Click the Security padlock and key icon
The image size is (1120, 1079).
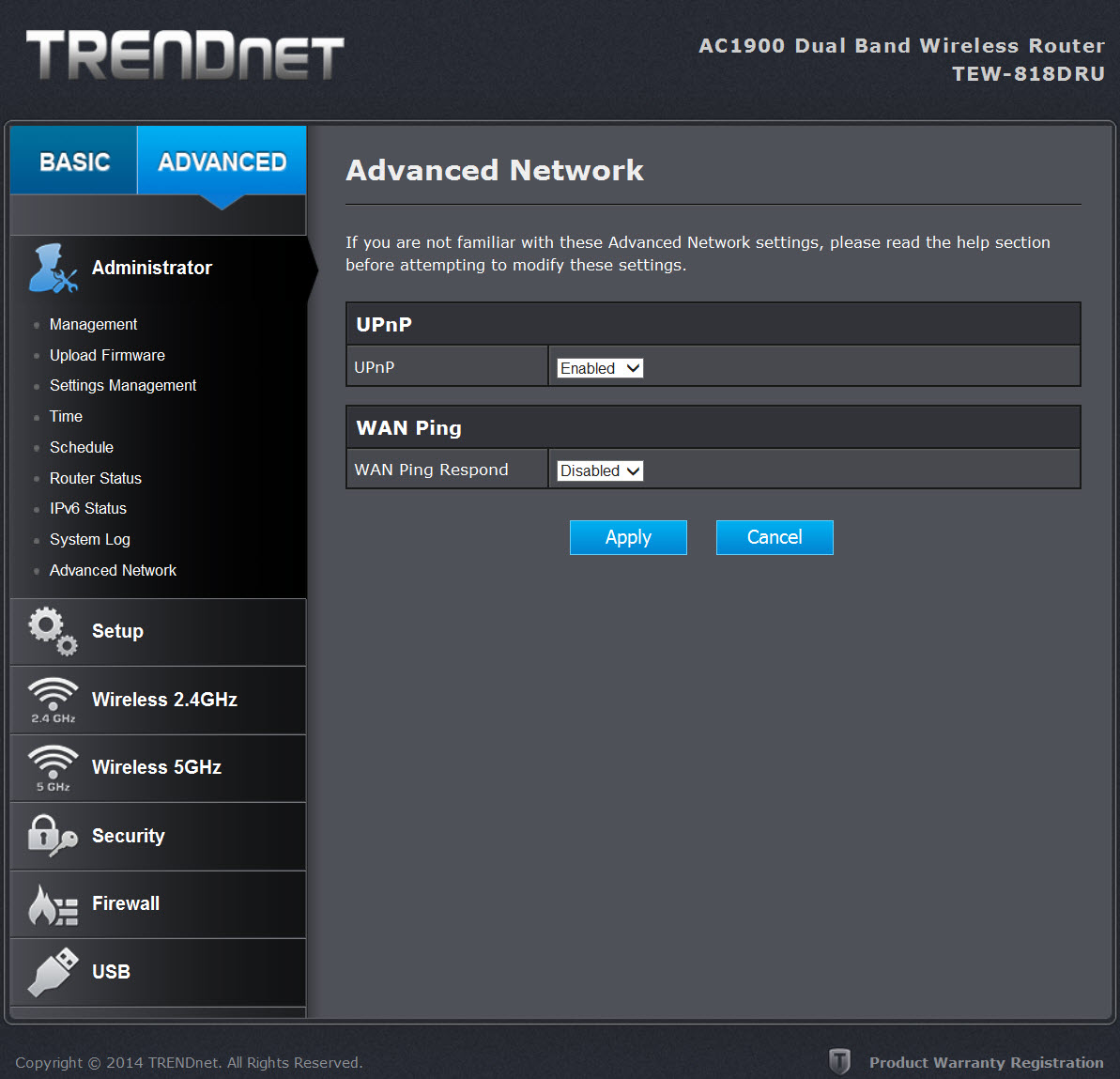53,836
